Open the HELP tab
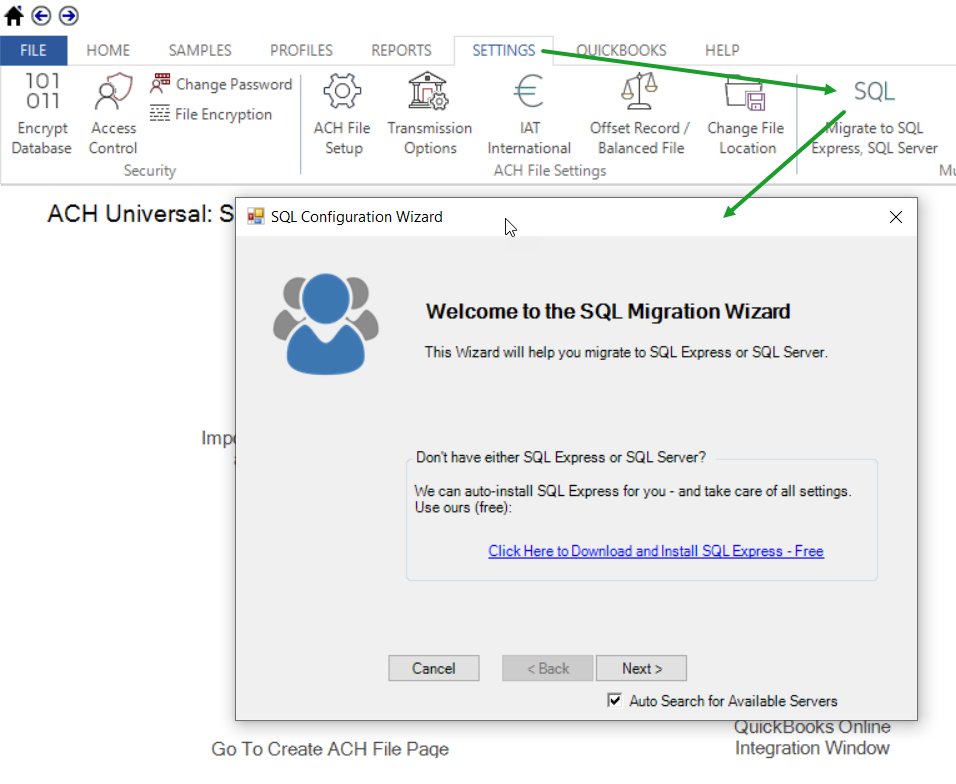Screen dimensions: 956x784 tap(721, 50)
